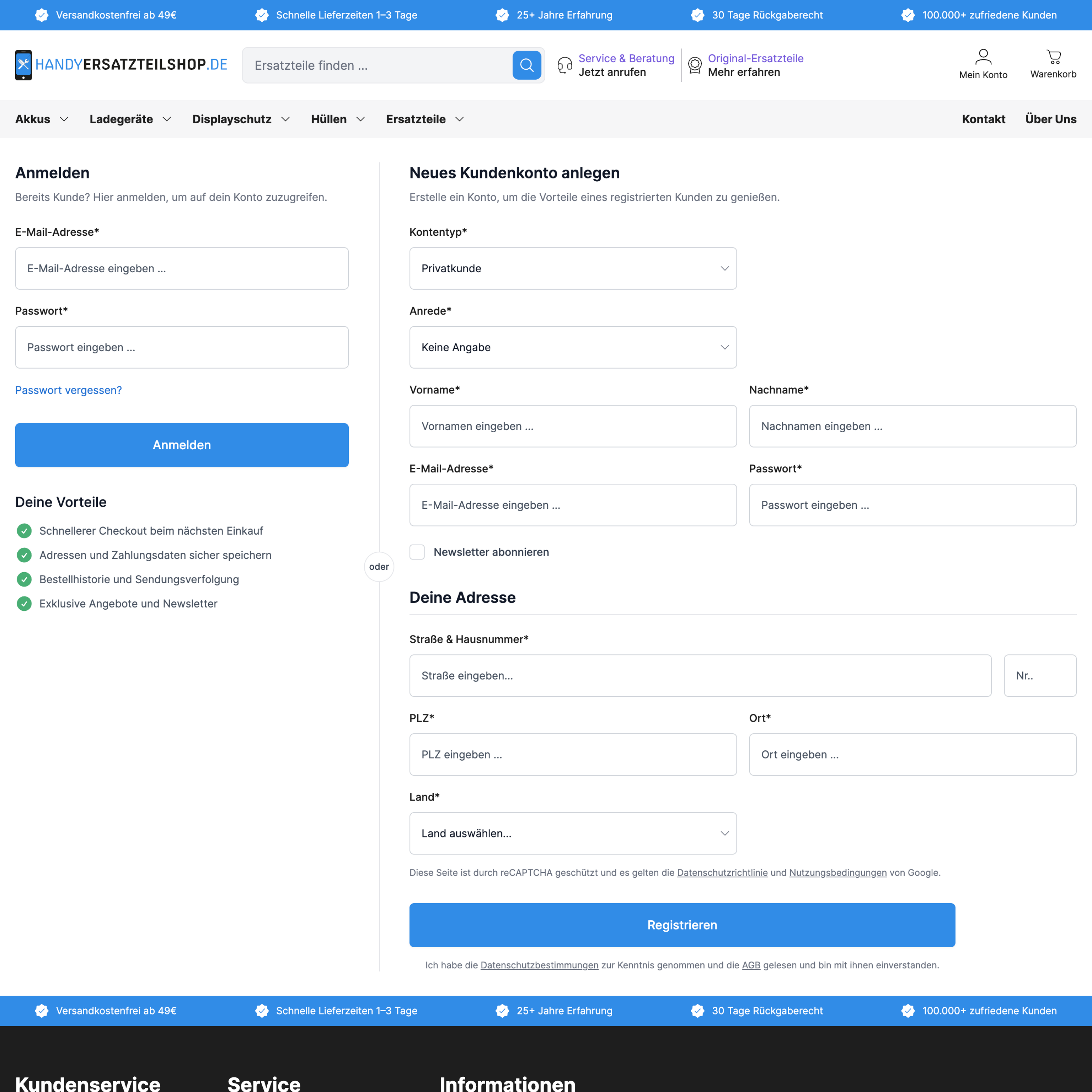Click the shield icon beside Versandkostenfrei ab 49€
This screenshot has width=1092, height=1092.
(41, 15)
